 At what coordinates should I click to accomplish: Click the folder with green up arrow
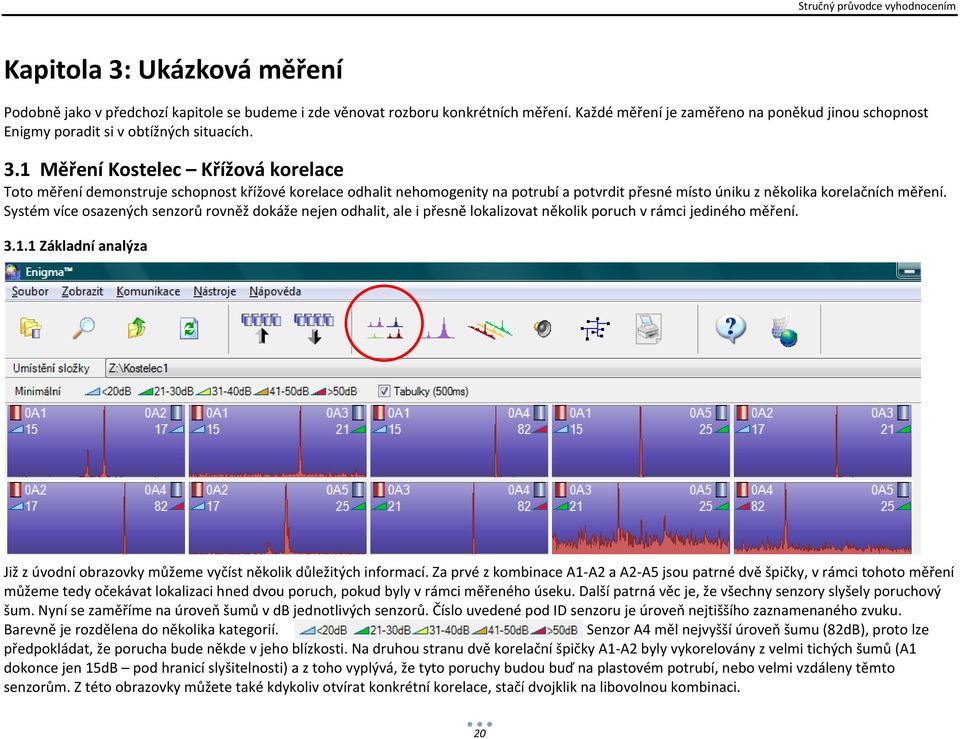[x=137, y=328]
